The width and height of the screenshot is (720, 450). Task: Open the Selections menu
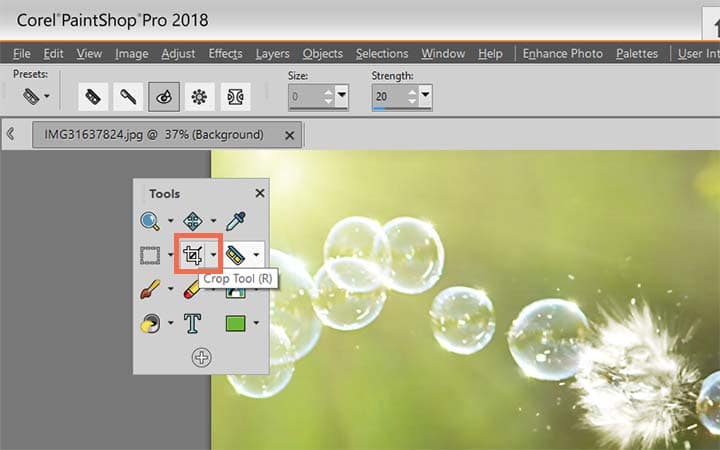pyautogui.click(x=382, y=54)
